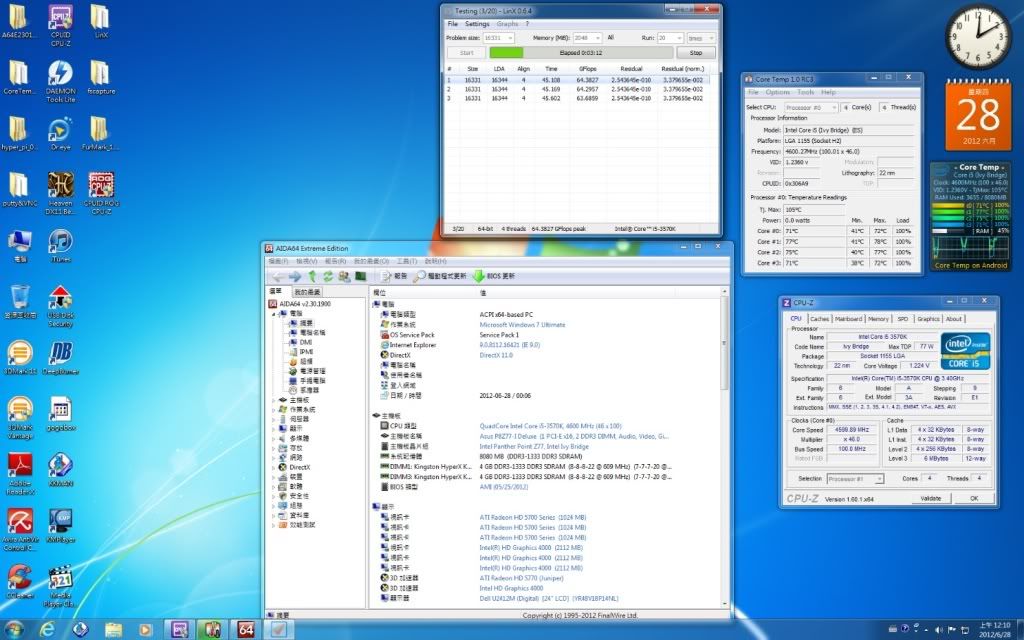The width and height of the screenshot is (1024, 640).
Task: Open the Windows Start menu orb
Action: (x=12, y=630)
